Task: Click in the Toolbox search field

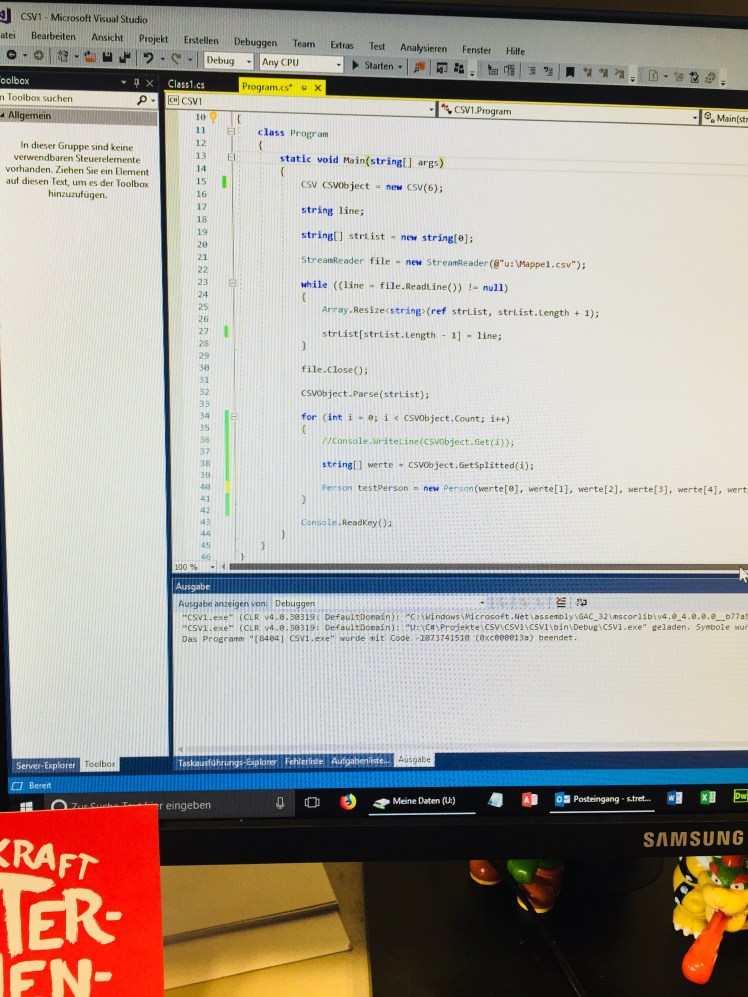Action: tap(65, 99)
